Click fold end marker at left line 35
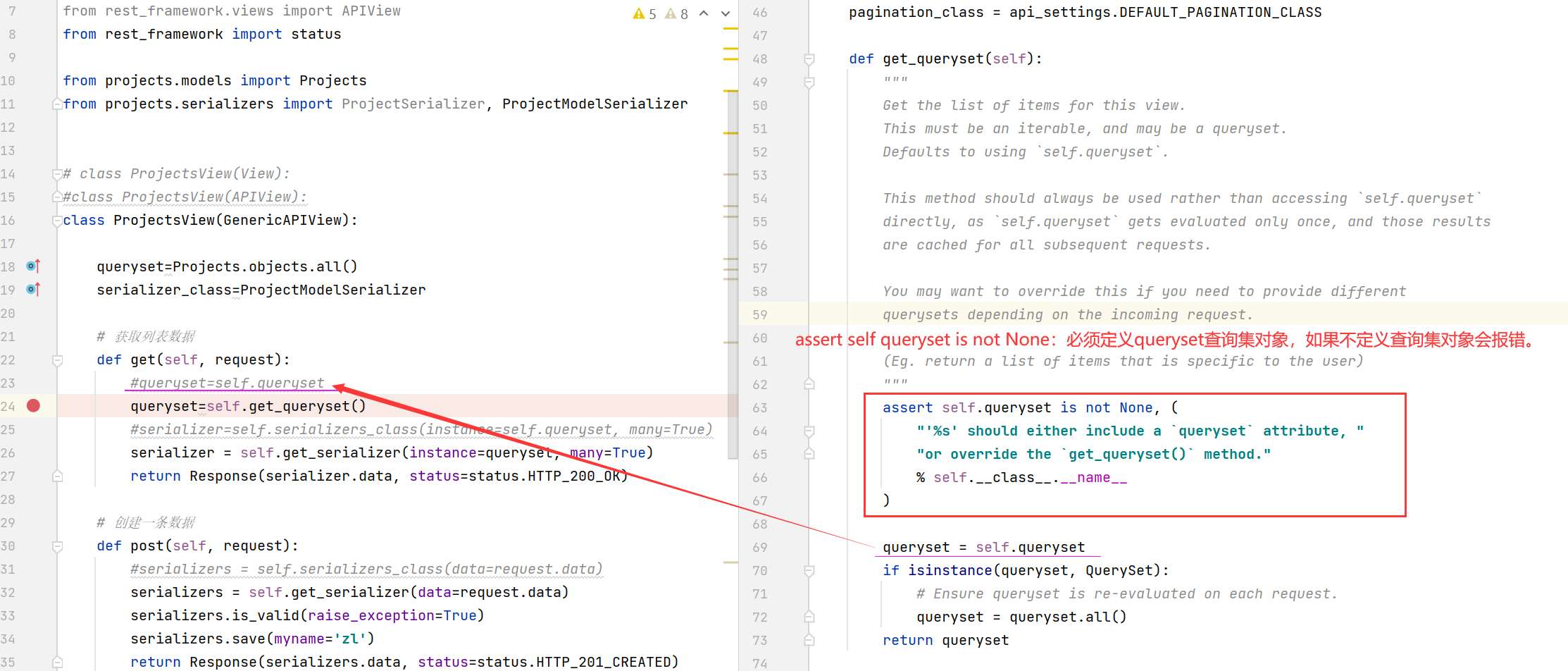Screen dimensions: 1568x671 57,663
